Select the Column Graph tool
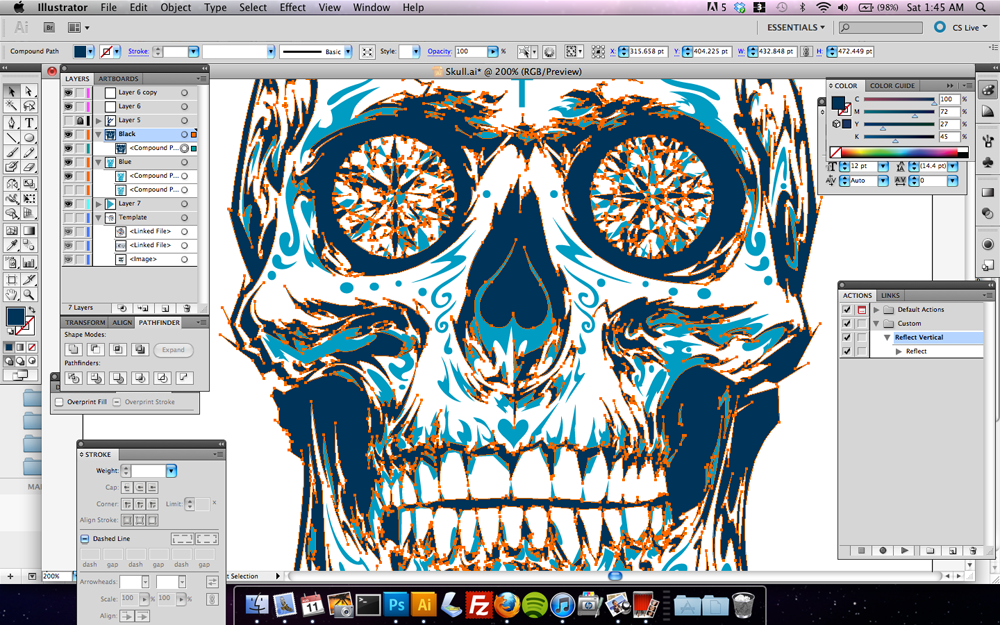Screen dimensions: 1000x625 click(x=29, y=263)
